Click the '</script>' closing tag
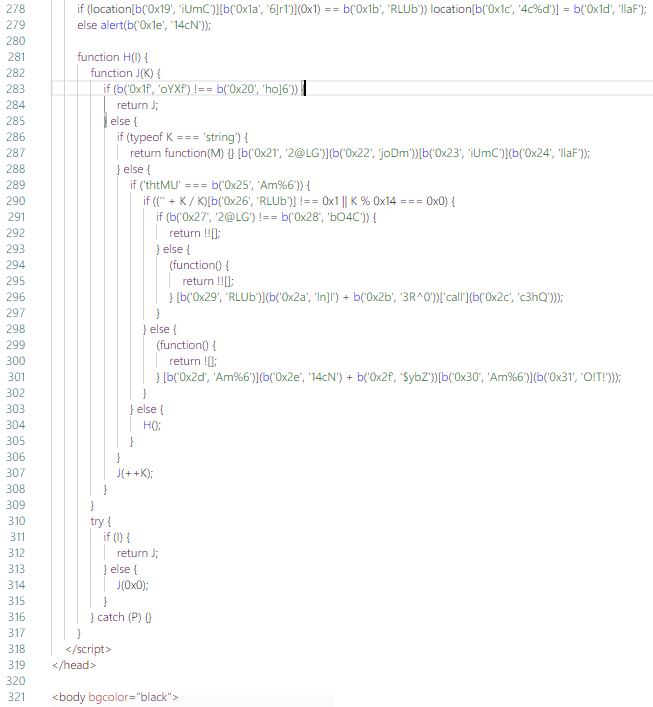653x707 pixels. coord(88,649)
